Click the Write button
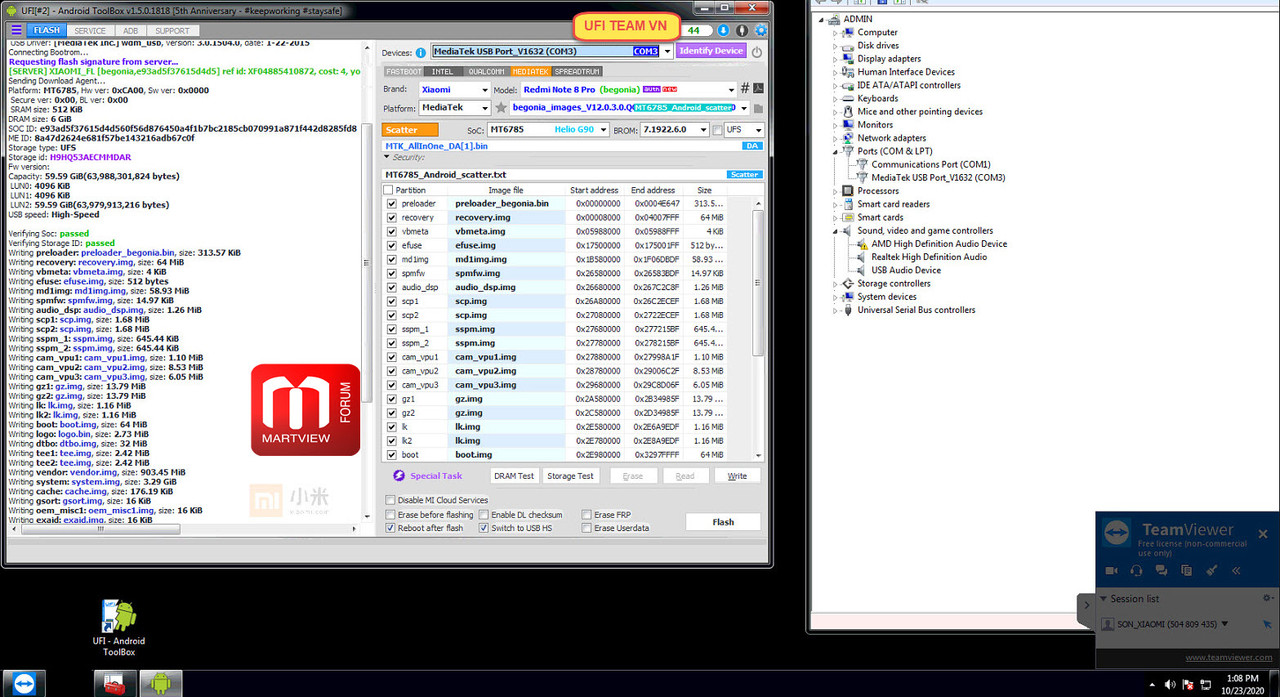 coord(737,476)
